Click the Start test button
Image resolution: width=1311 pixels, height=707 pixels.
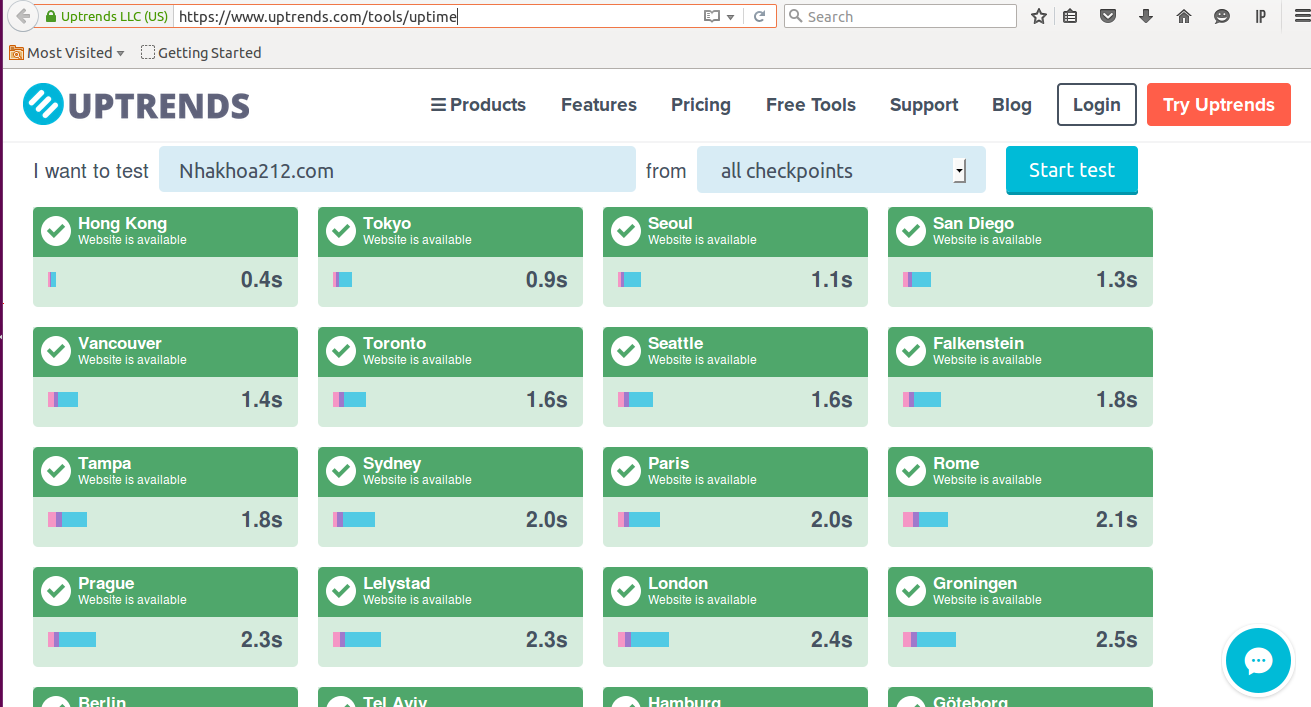[1072, 170]
